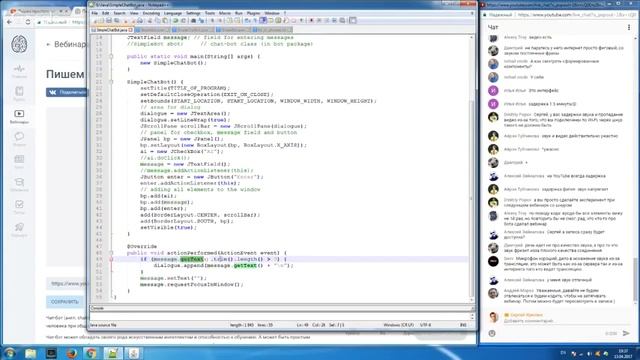Click the blue VK connect button

click(x=67, y=92)
